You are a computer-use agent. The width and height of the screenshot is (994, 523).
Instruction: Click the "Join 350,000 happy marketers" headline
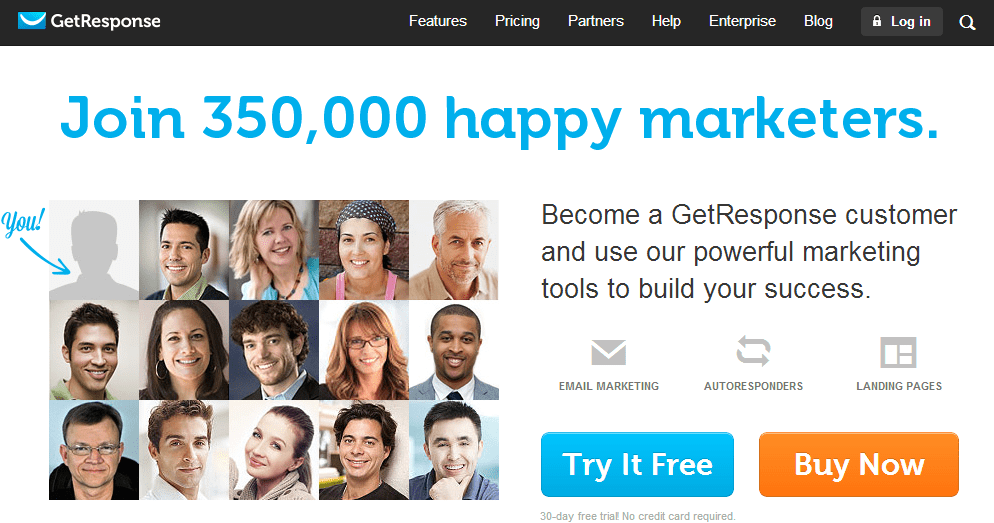click(x=499, y=118)
